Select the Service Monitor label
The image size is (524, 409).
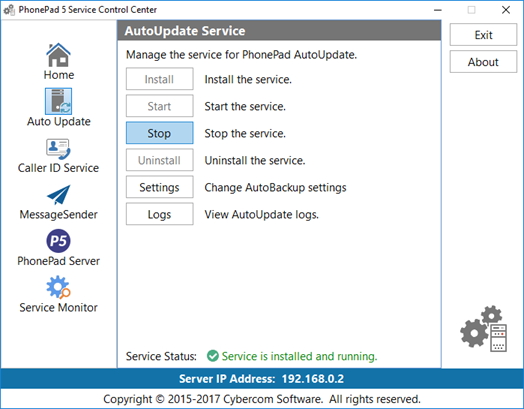(58, 307)
